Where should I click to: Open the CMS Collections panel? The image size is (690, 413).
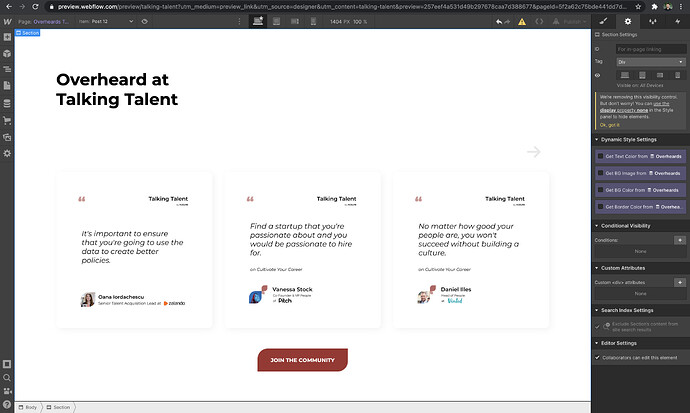7,103
